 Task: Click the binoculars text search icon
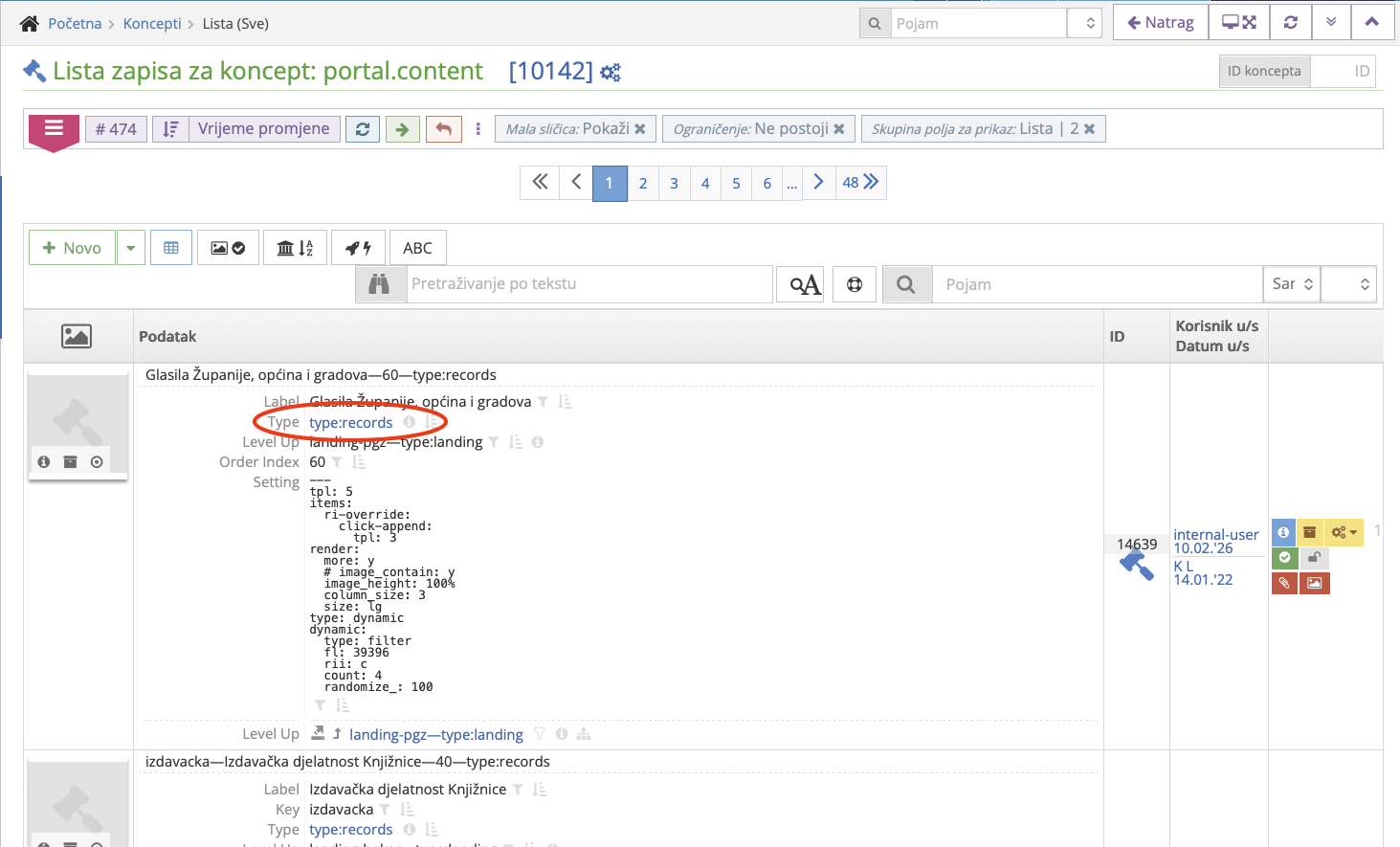381,283
